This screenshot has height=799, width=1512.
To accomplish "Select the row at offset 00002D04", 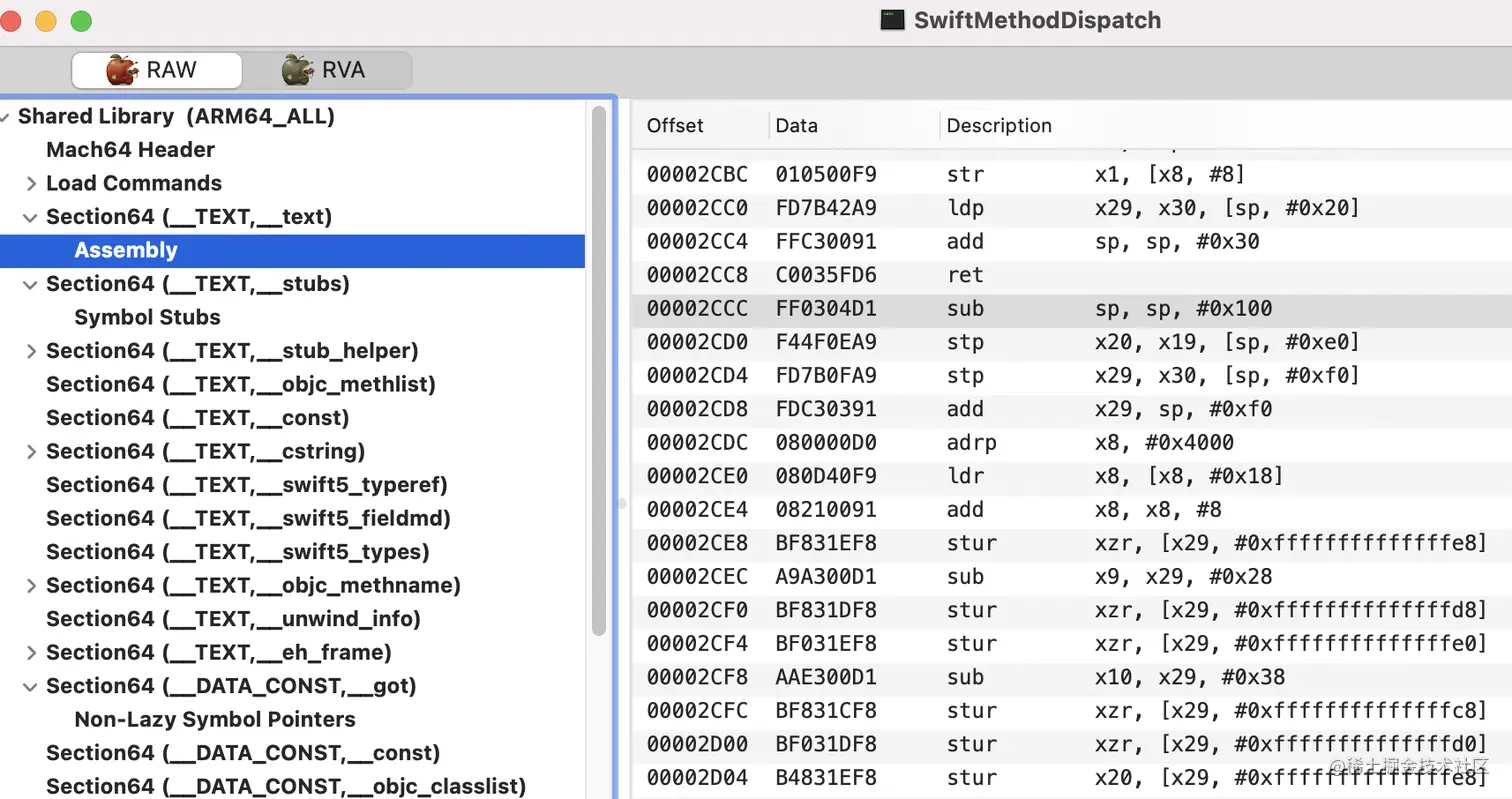I will 1071,778.
